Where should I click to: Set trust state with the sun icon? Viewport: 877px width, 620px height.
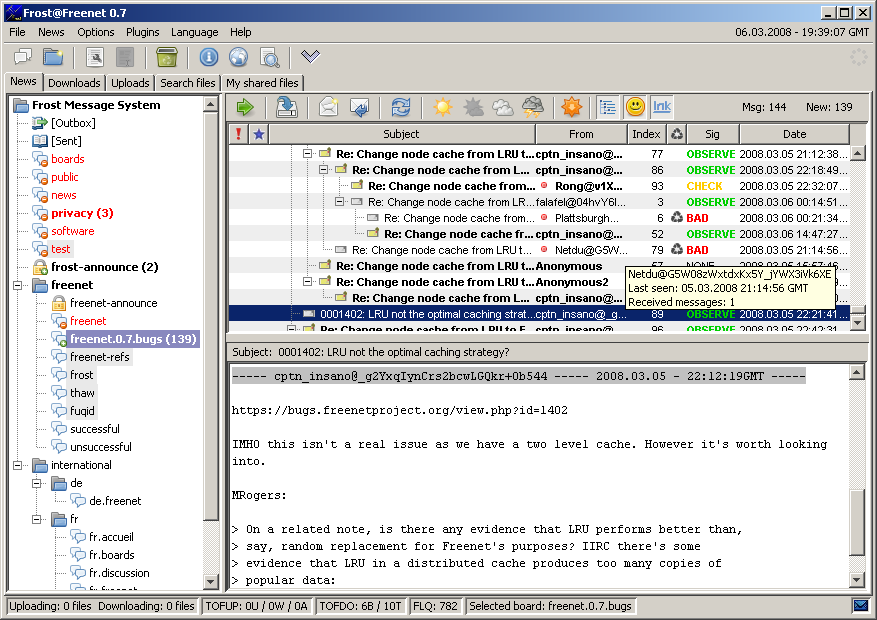(442, 107)
